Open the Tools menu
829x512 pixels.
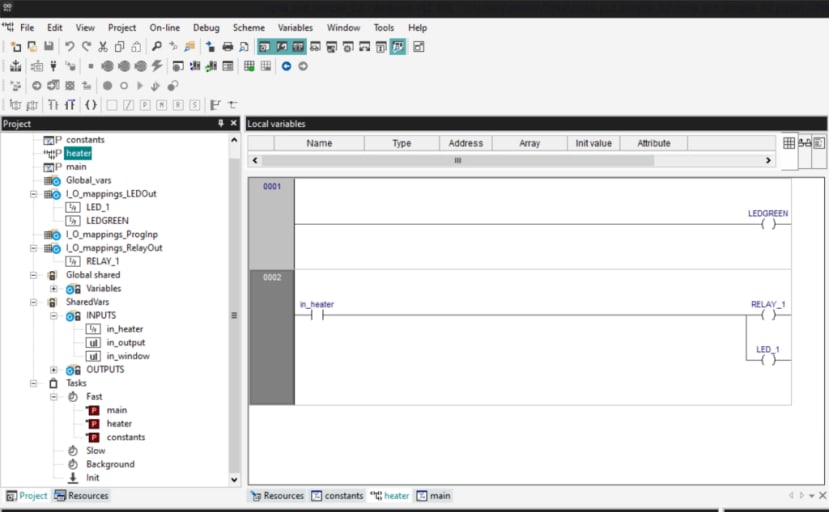coord(384,28)
